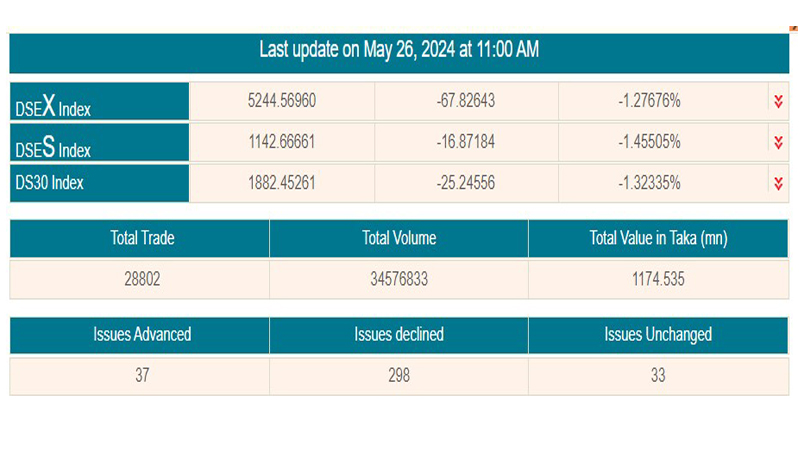The height and width of the screenshot is (450, 800).
Task: Click the Last update banner heading
Action: tap(399, 49)
